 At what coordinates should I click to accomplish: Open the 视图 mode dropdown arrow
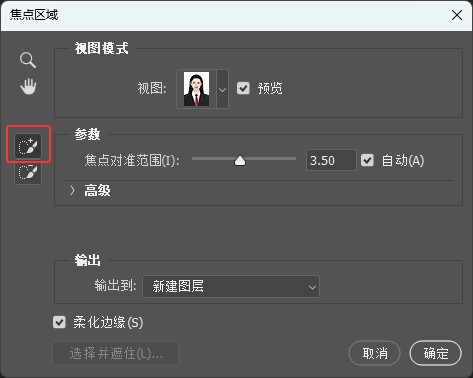point(222,89)
